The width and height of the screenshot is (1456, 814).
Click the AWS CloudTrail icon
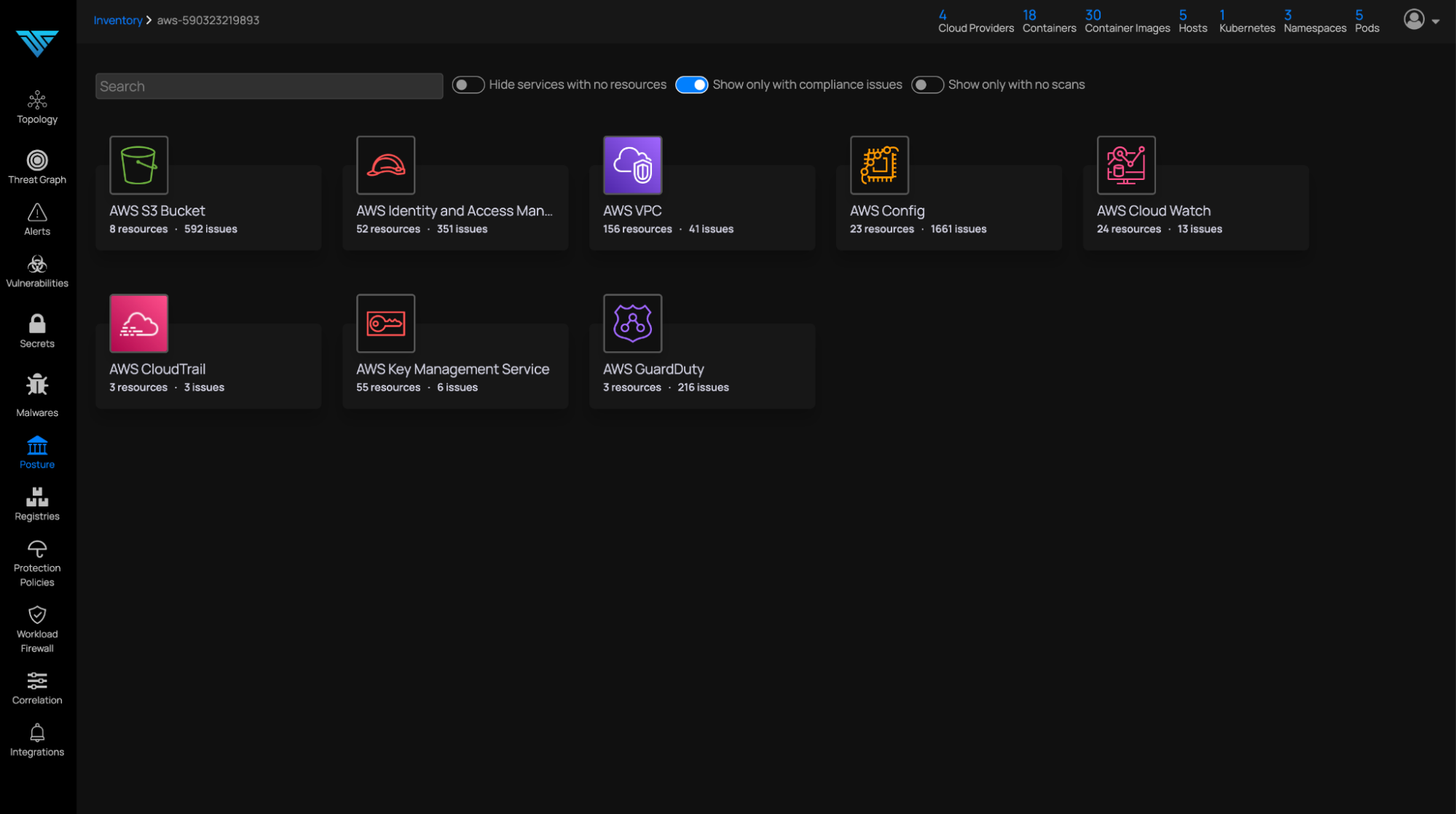tap(138, 324)
